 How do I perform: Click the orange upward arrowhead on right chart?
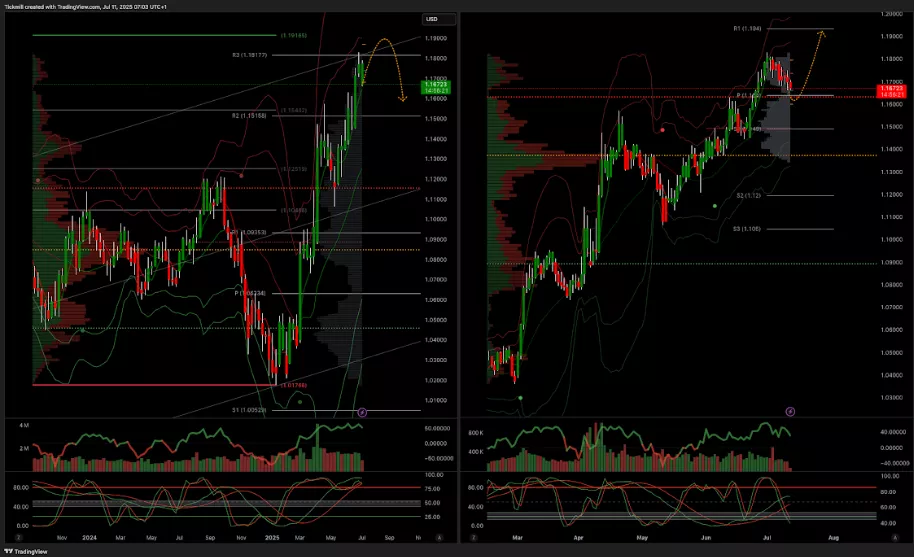tap(821, 32)
